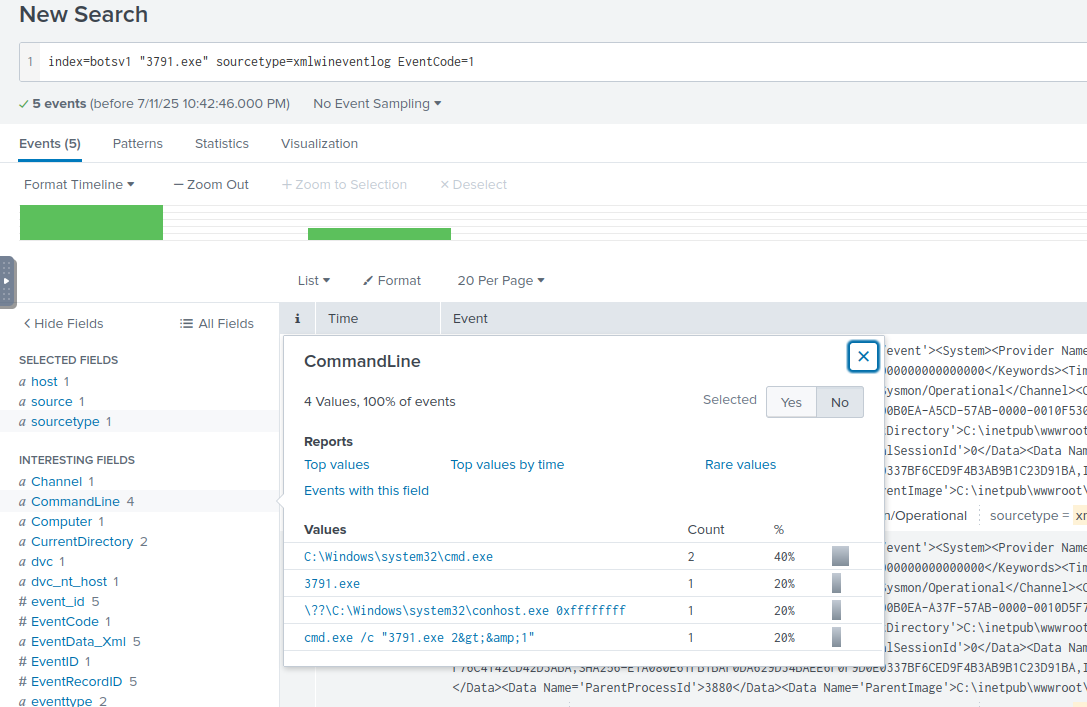Screen dimensions: 1087x707
Task: Open the eventtype field details
Action: pos(62,701)
